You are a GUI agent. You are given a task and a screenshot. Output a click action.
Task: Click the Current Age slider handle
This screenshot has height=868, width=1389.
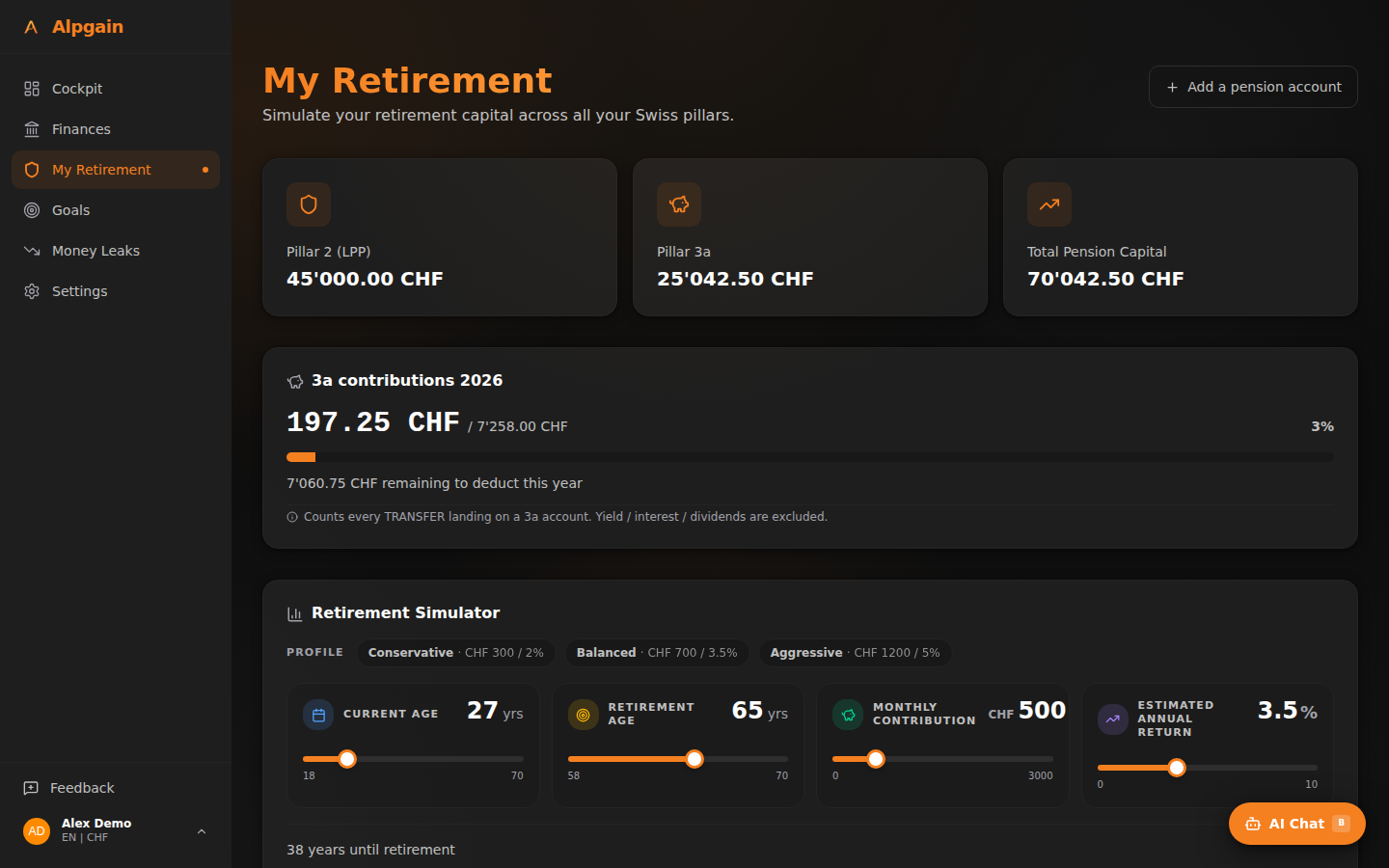347,759
